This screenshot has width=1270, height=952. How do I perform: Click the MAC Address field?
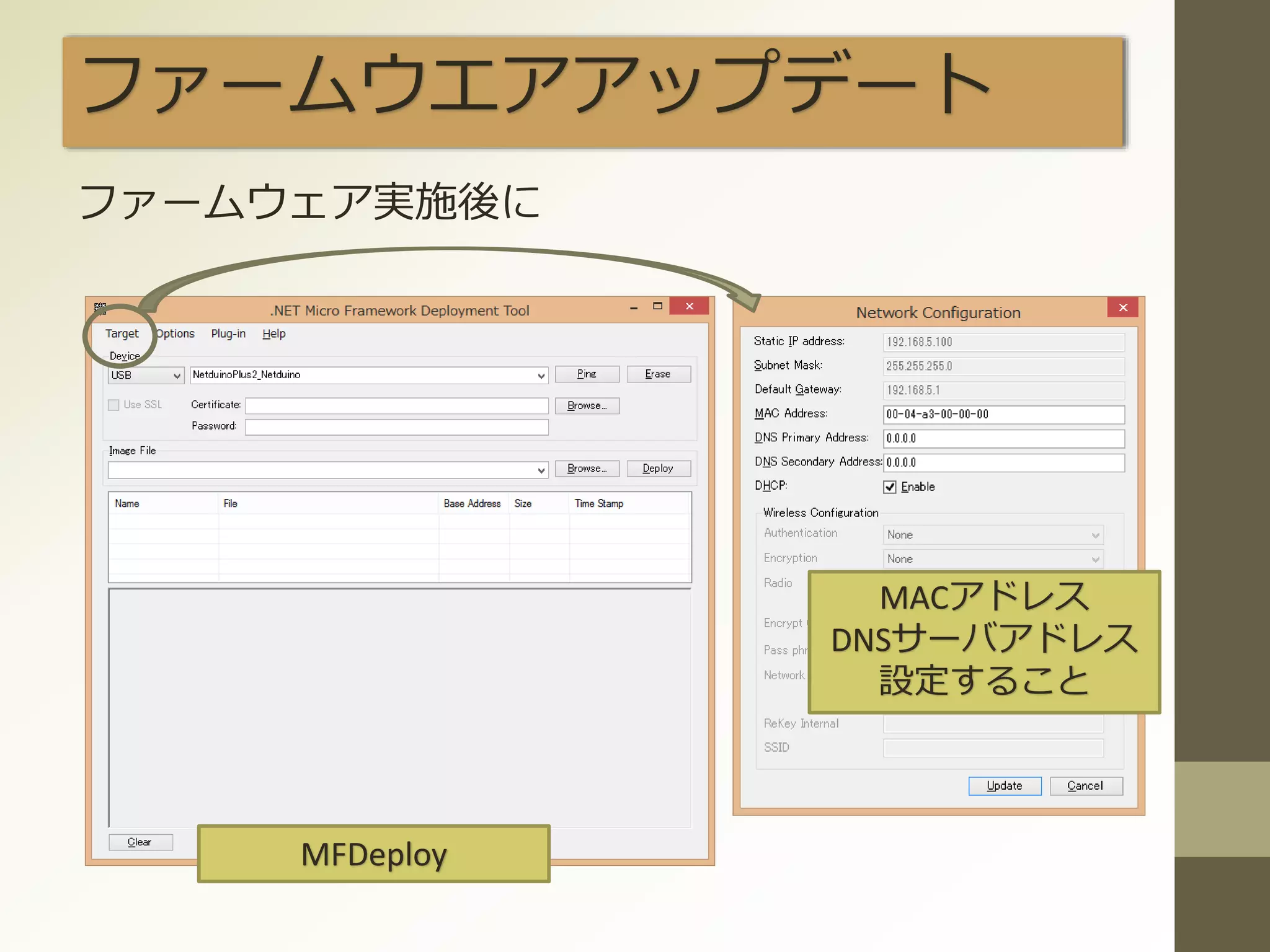(1003, 415)
